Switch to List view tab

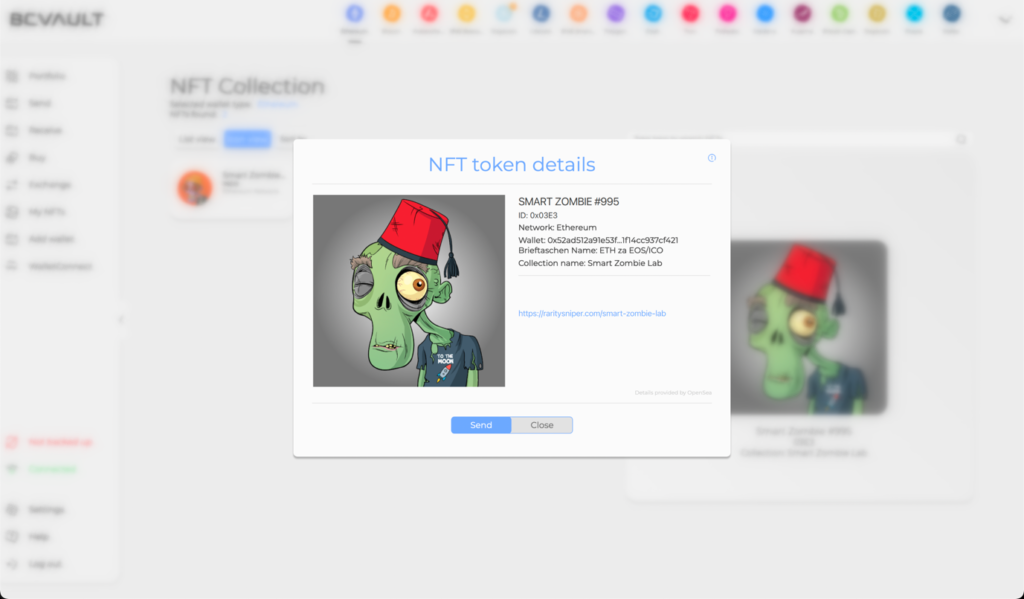pyautogui.click(x=197, y=139)
